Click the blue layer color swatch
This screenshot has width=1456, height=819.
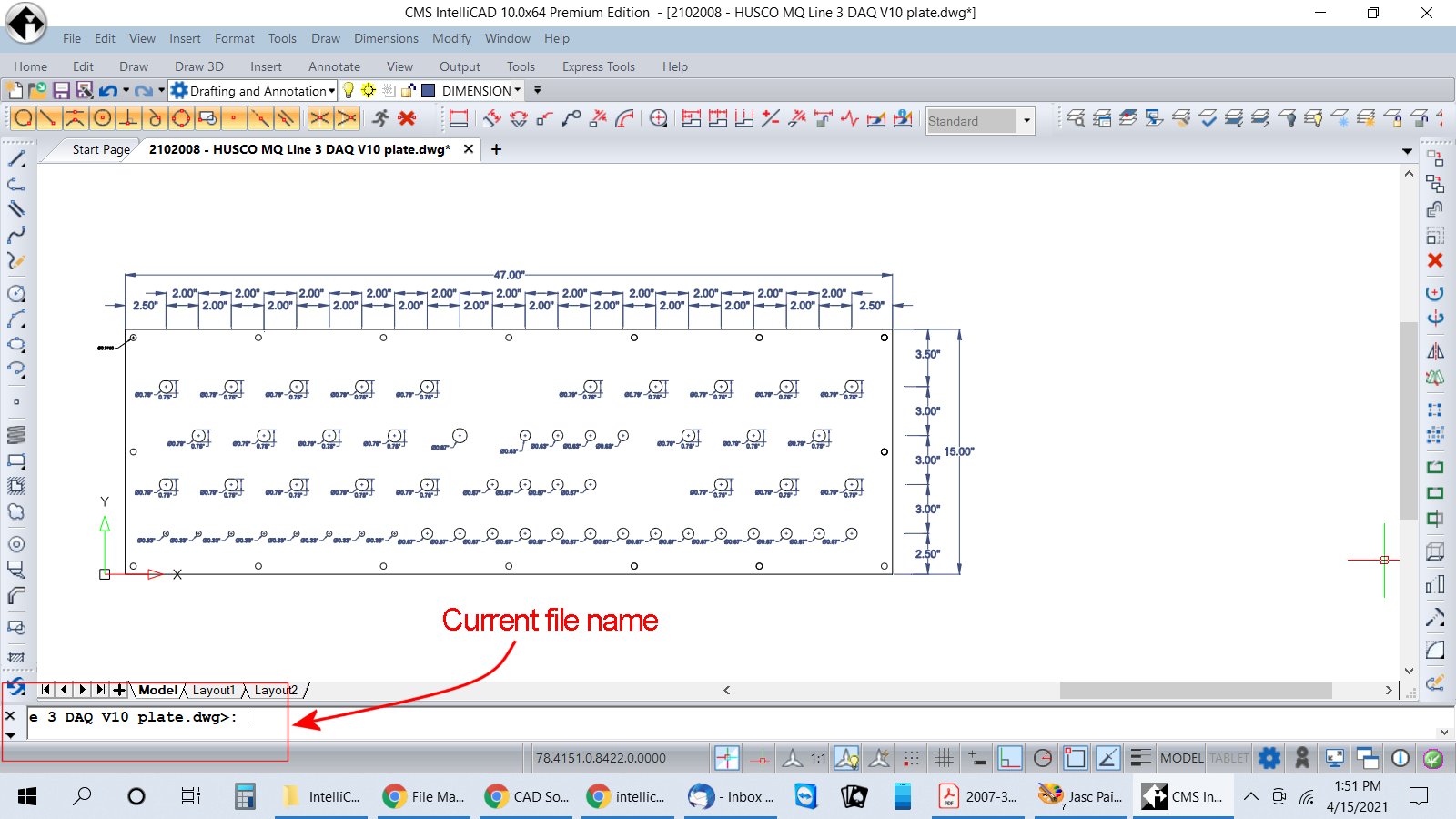pos(428,90)
